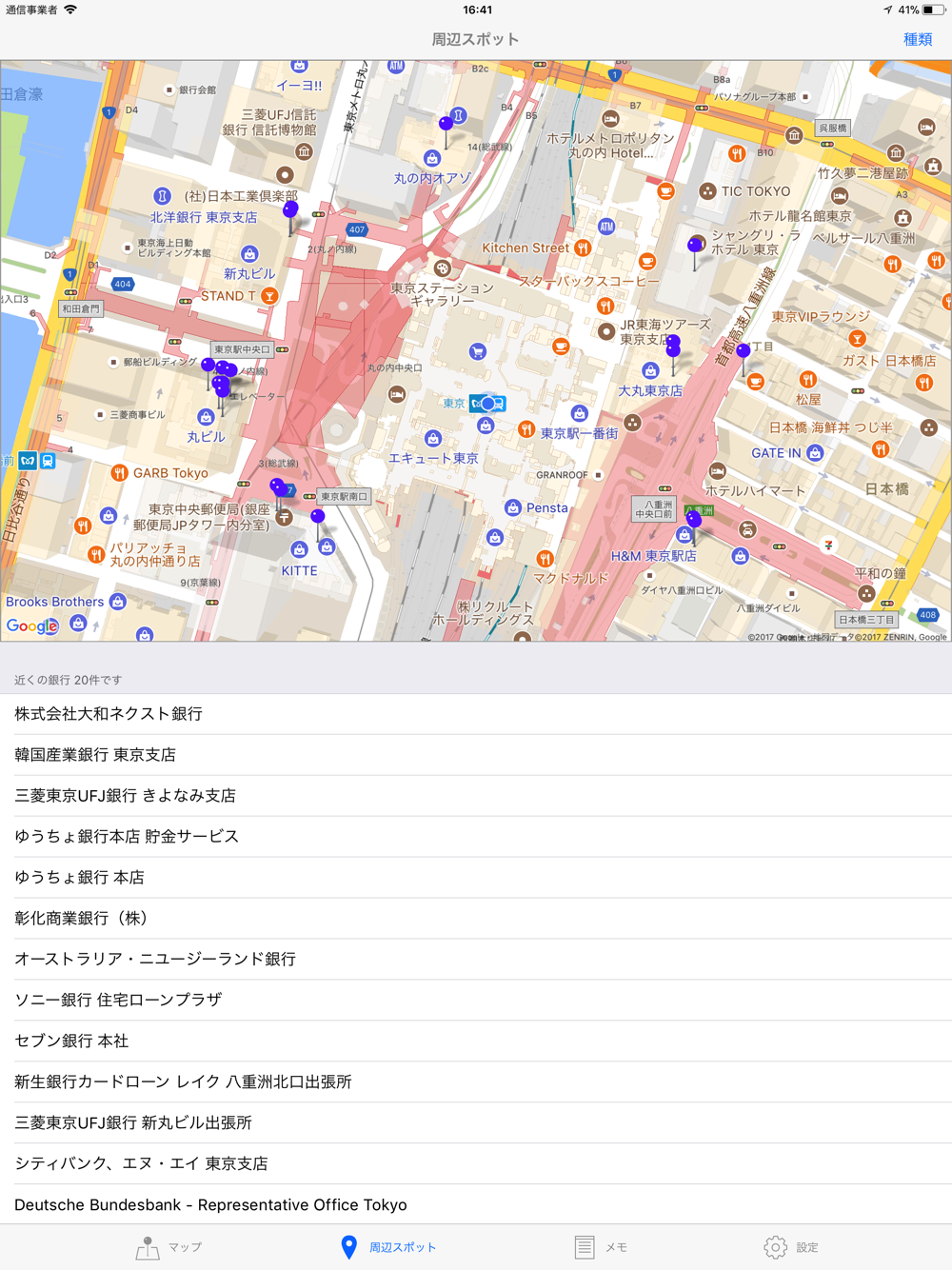Viewport: 952px width, 1270px height.
Task: Tap the Brooks Brothers shop icon
Action: point(118,602)
